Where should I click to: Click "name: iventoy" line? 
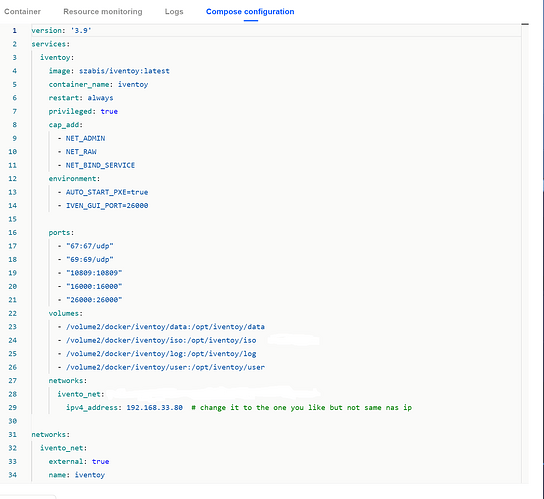pos(77,475)
